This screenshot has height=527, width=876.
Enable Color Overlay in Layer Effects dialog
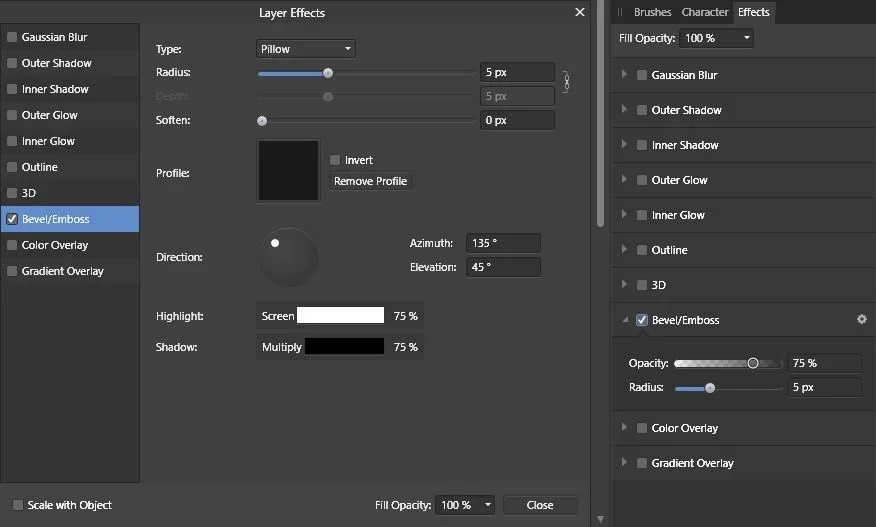point(12,245)
